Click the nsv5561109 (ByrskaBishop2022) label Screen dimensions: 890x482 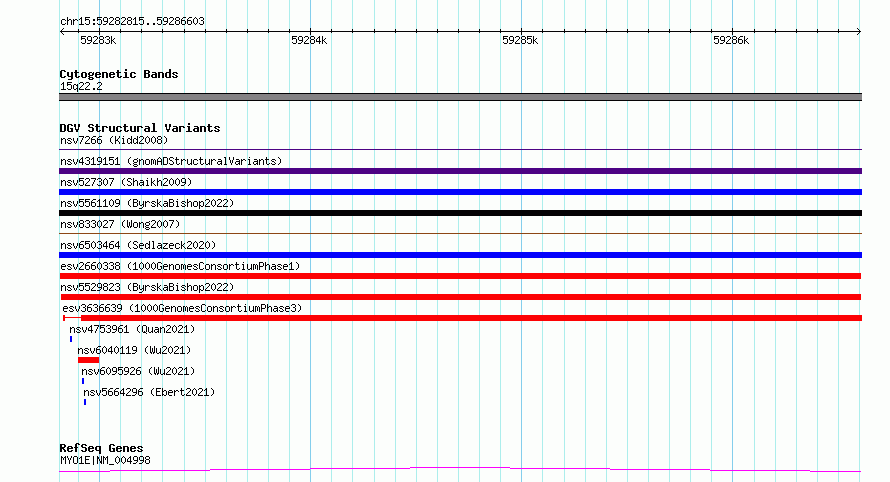tap(147, 203)
